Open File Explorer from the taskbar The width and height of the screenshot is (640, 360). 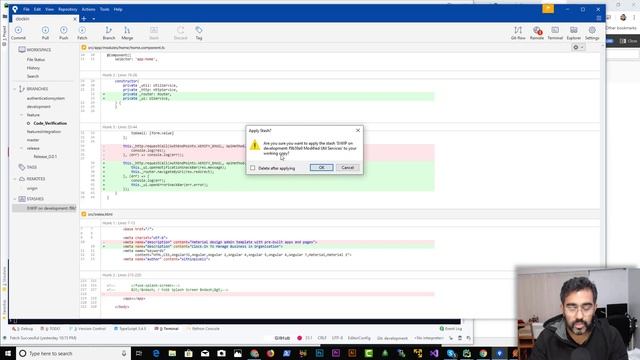172,353
